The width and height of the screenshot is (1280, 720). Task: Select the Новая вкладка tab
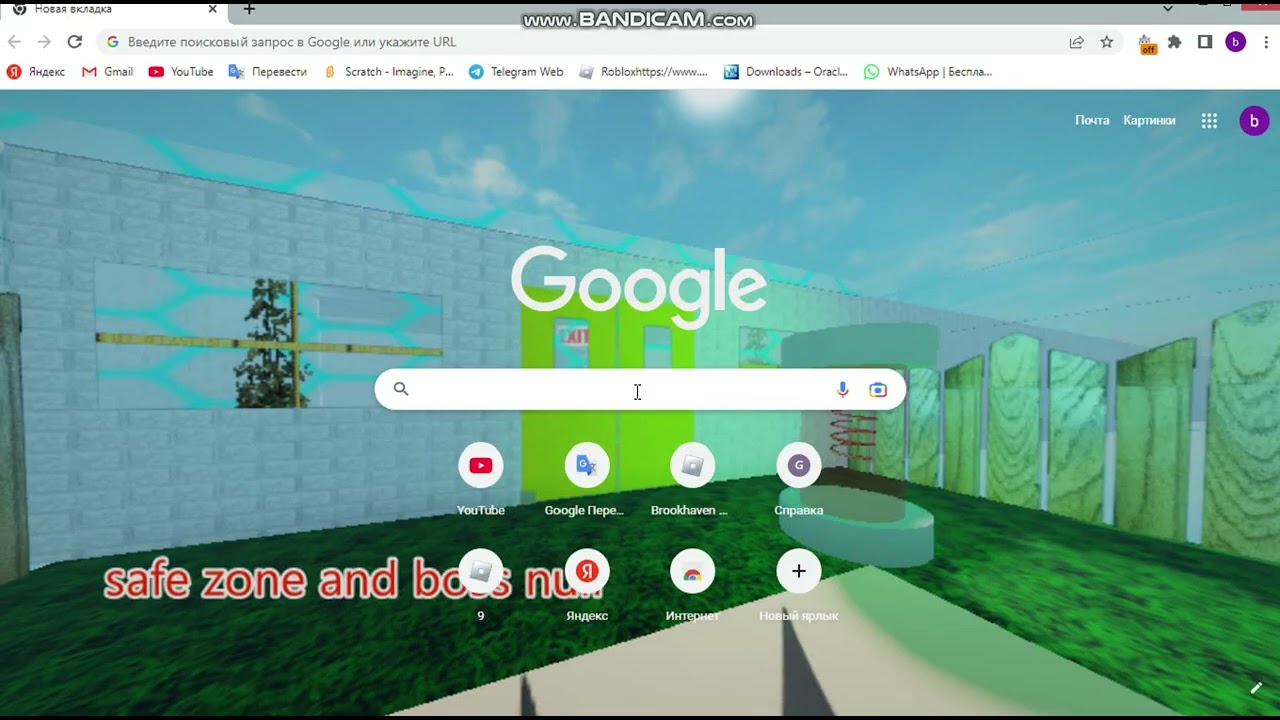(x=113, y=10)
